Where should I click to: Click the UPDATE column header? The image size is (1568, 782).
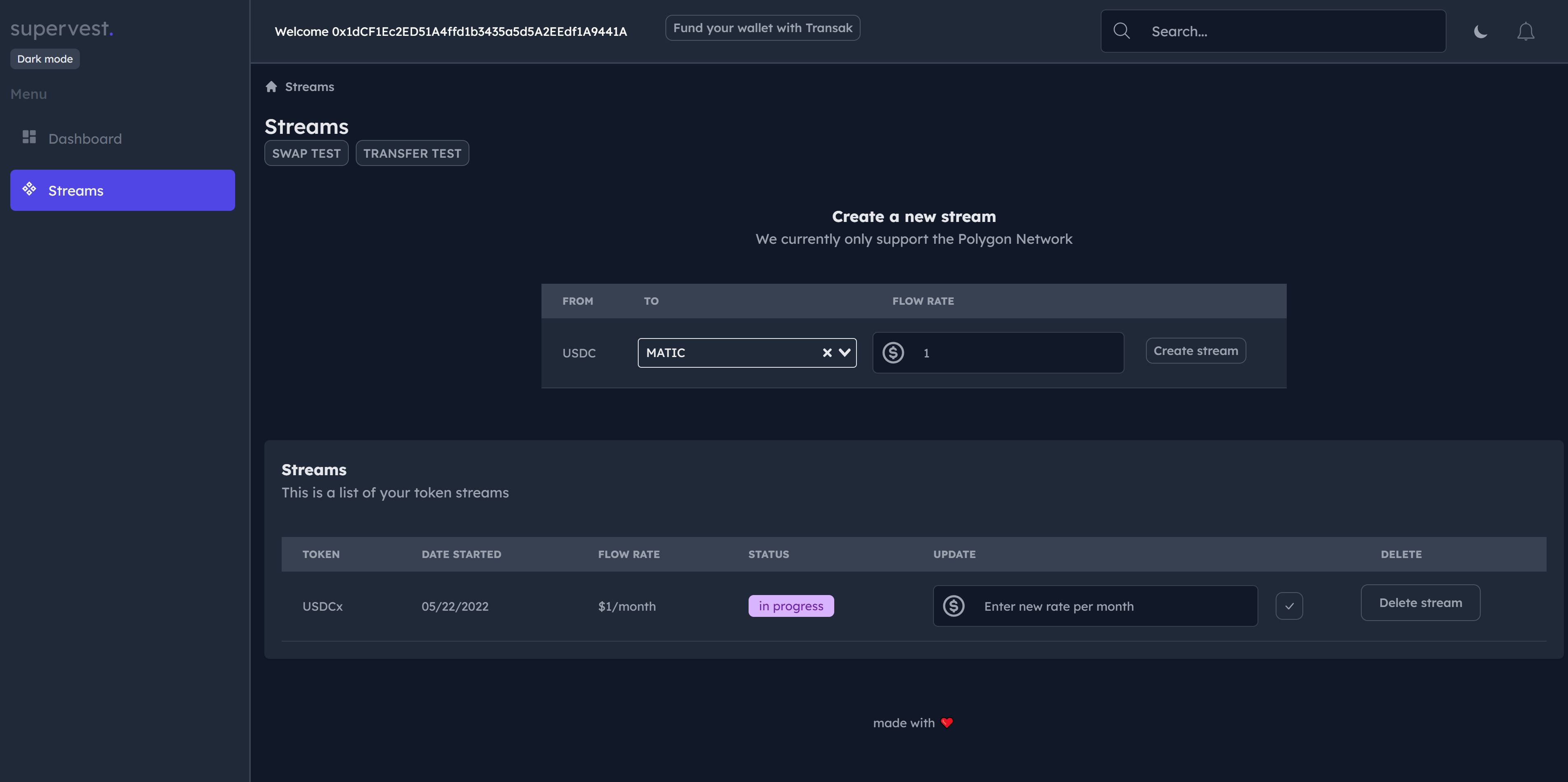click(x=954, y=554)
